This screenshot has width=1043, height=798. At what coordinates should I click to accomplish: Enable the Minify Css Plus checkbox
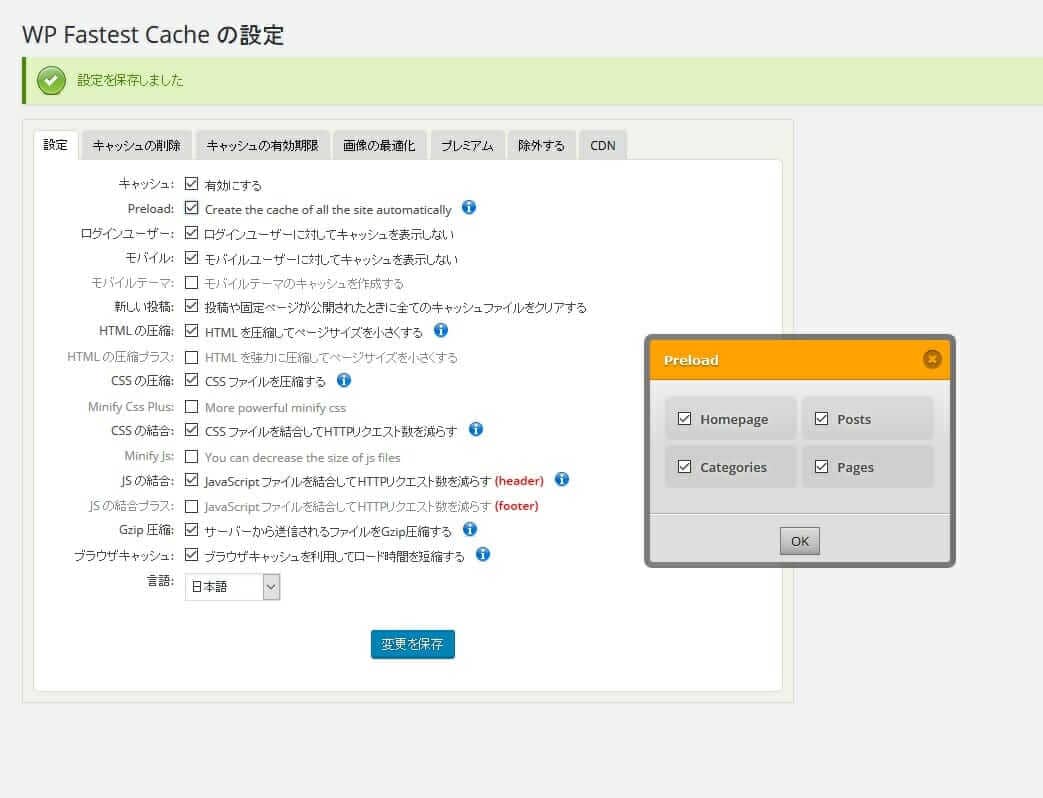[192, 406]
